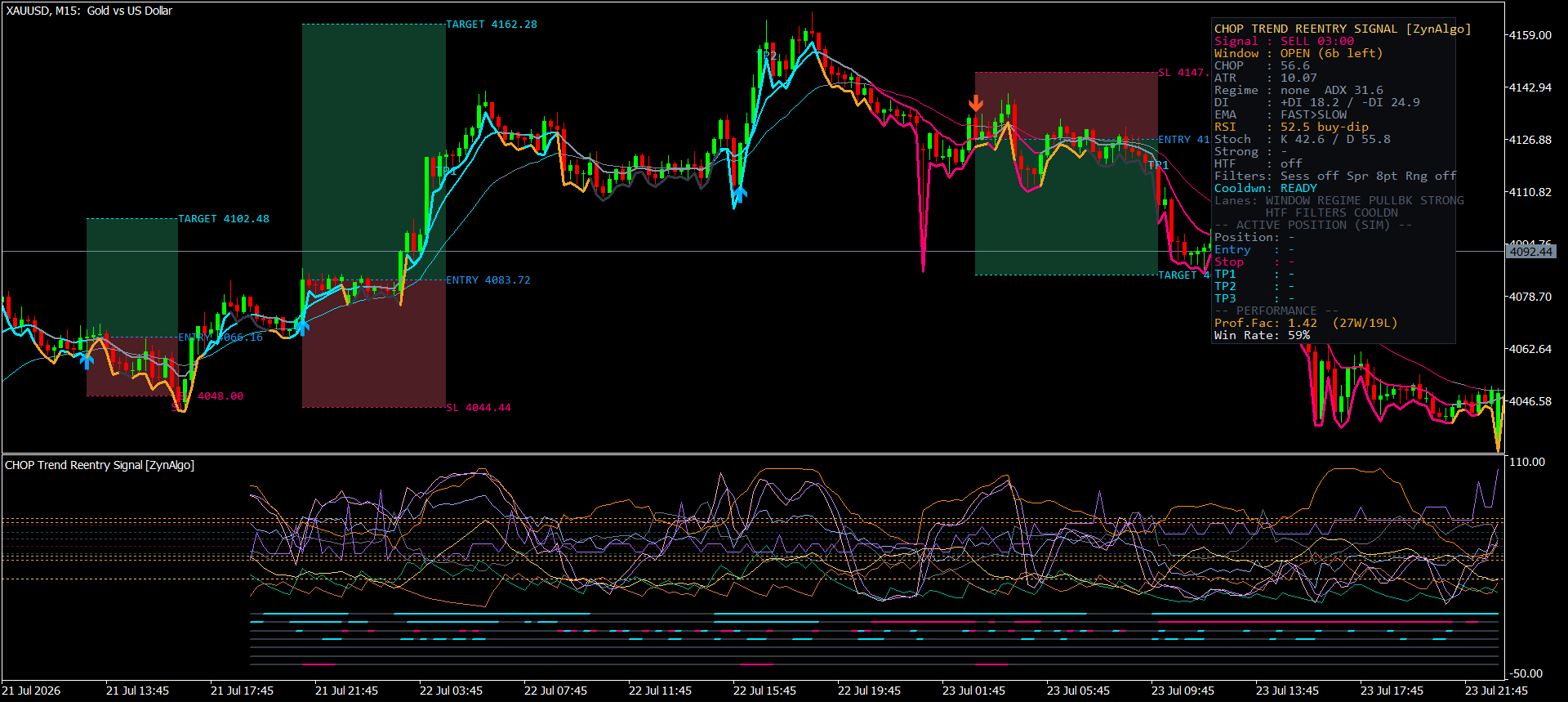Select the Win Rate: 59% line

point(1262,335)
